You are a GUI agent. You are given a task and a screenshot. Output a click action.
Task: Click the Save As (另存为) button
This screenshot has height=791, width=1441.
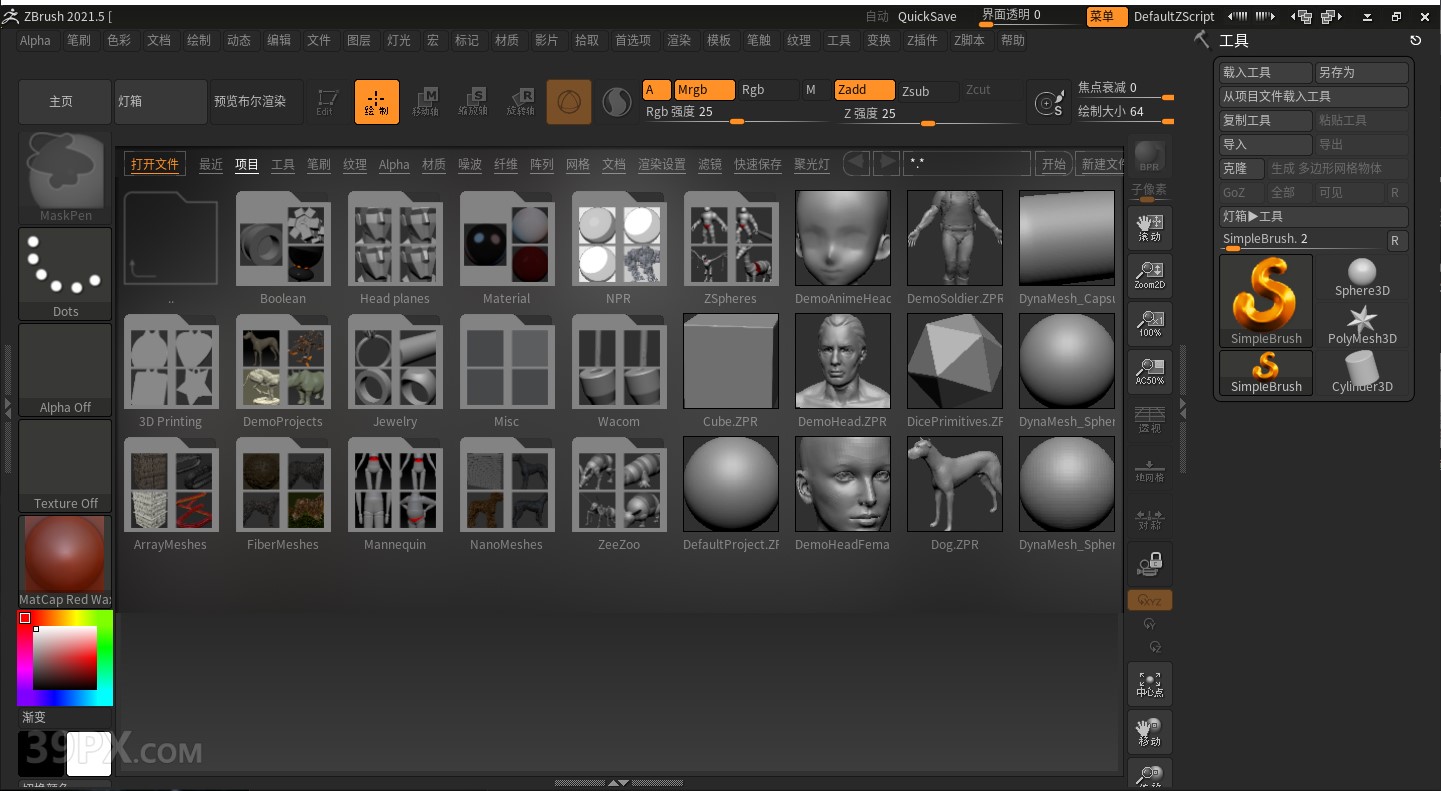(x=1361, y=73)
